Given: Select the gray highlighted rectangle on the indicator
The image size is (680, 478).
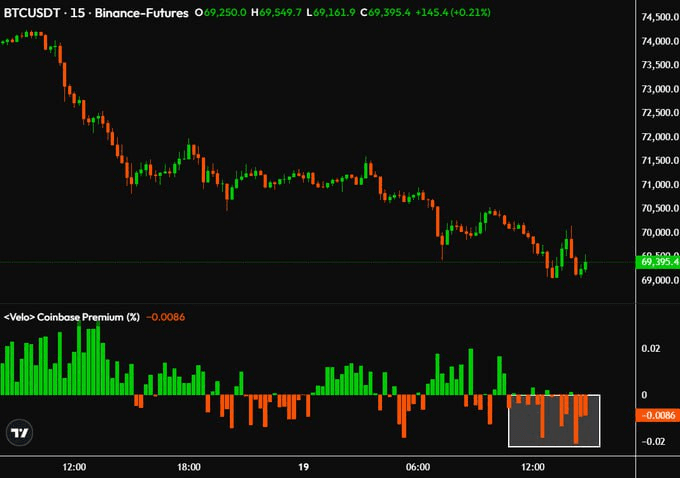Looking at the screenshot, I should (554, 420).
